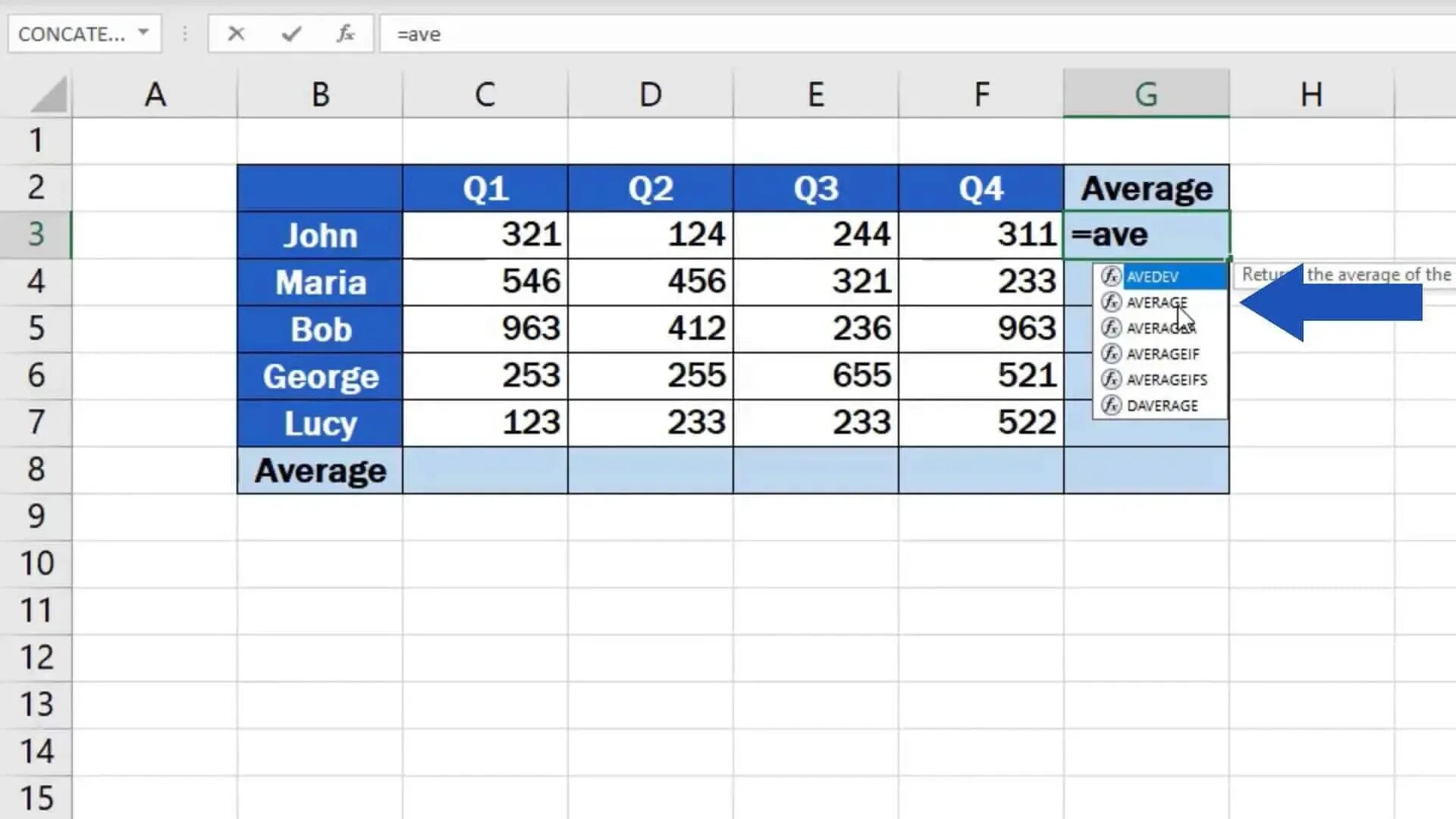
Task: Select column C header
Action: [x=485, y=95]
